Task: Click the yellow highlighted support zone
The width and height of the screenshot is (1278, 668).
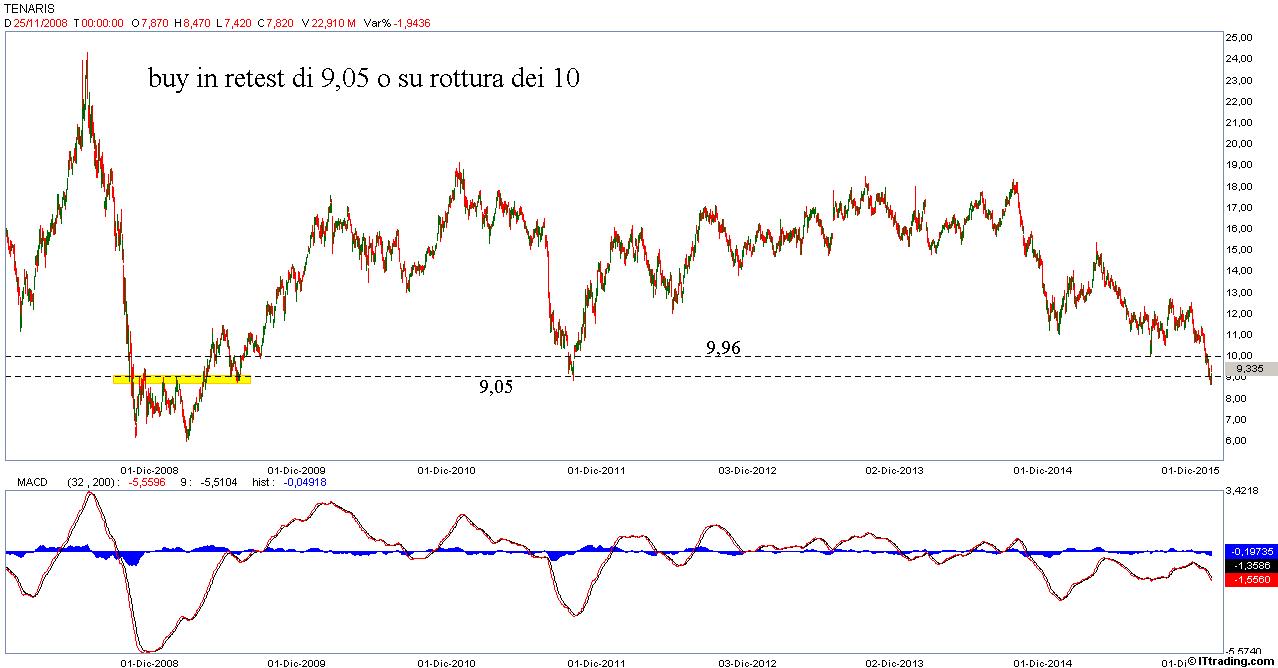Action: (x=181, y=379)
